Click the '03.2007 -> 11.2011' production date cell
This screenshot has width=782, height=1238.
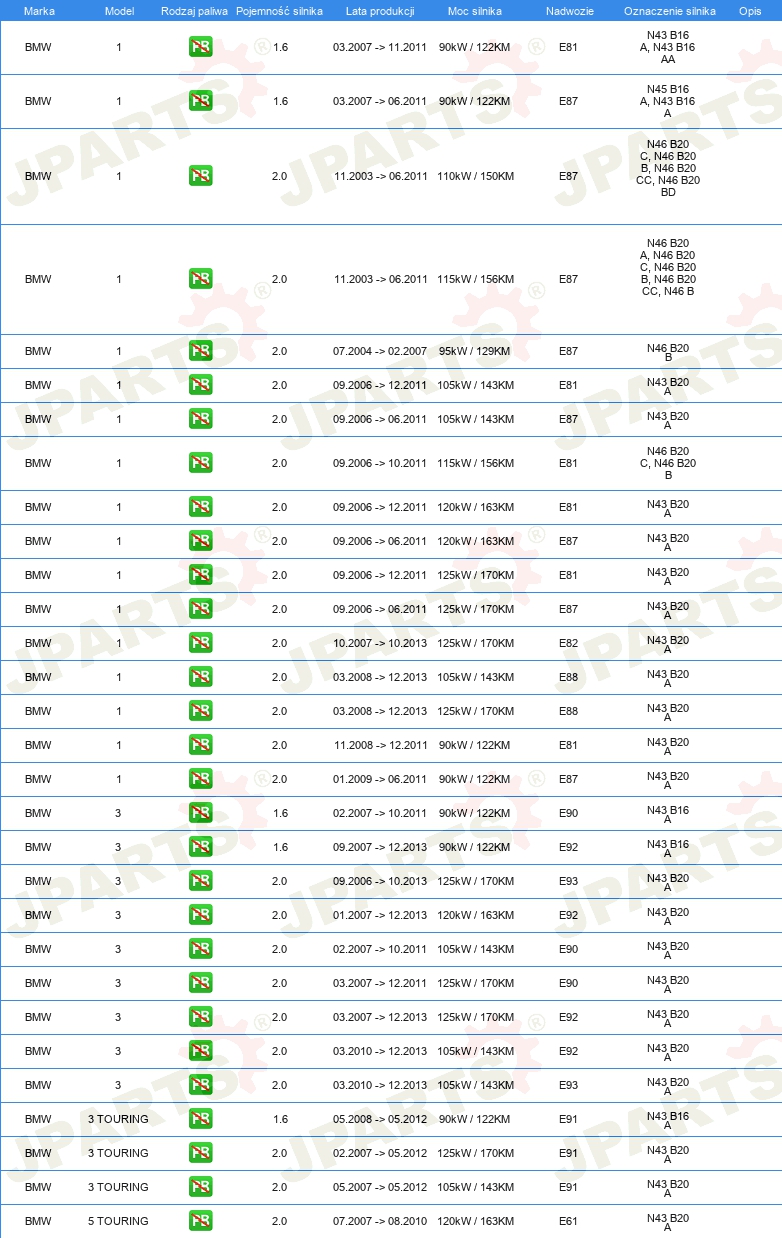click(x=380, y=47)
